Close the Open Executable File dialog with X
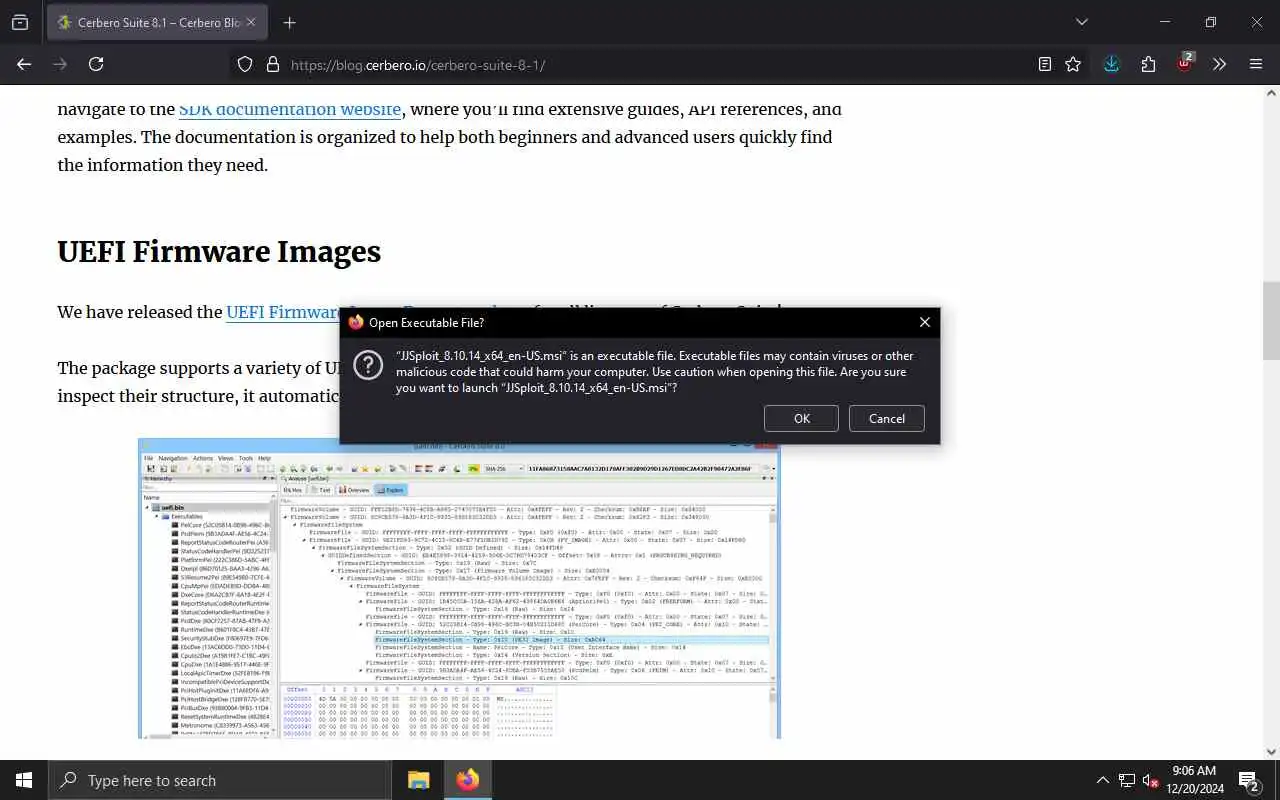This screenshot has width=1280, height=800. pos(924,322)
